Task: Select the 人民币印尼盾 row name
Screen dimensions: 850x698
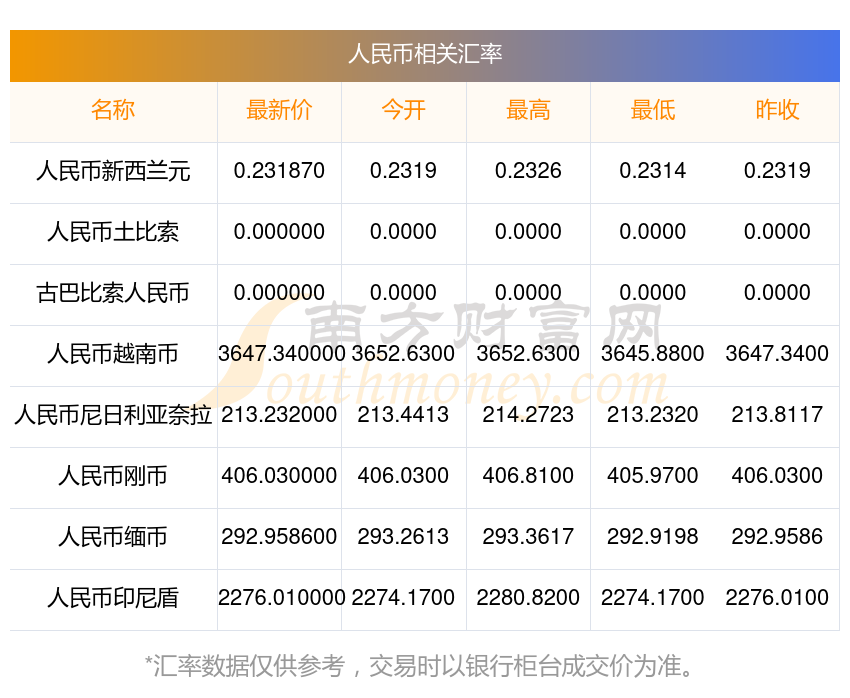Action: click(113, 598)
